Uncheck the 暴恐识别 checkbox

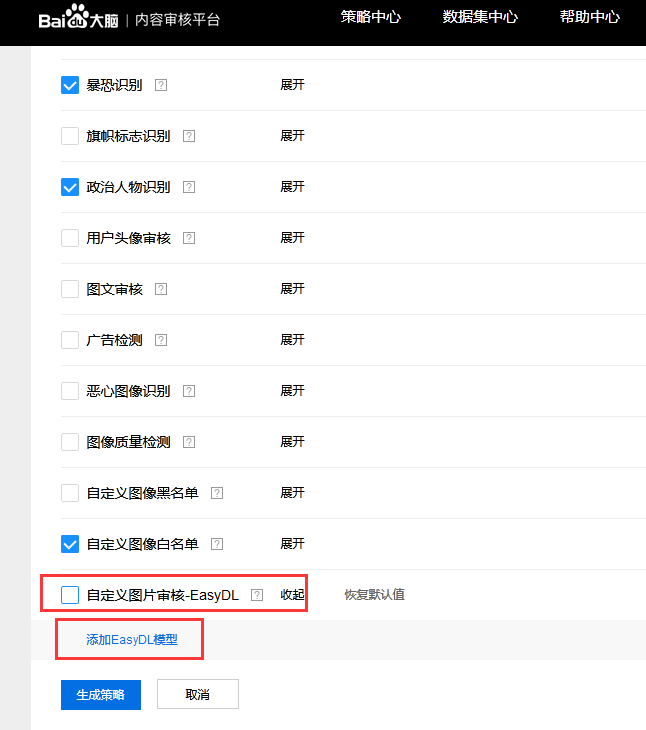[x=70, y=85]
